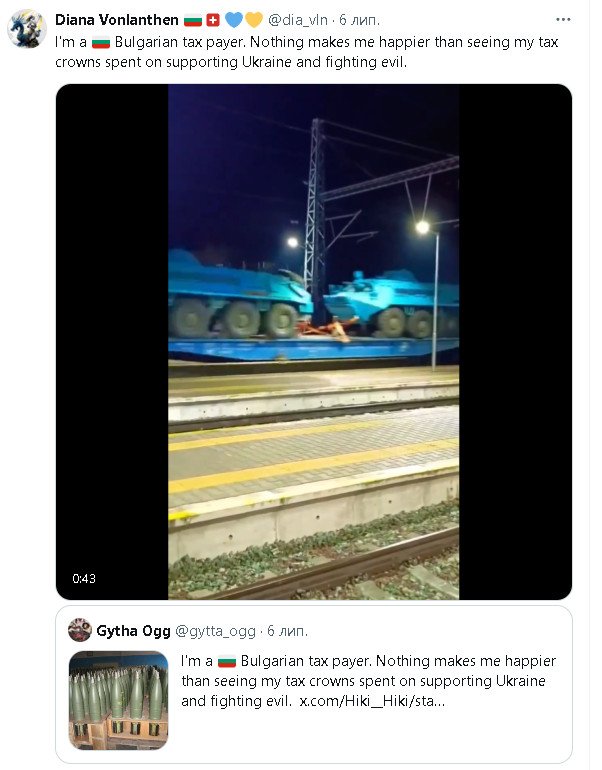Play the video of armored vehicles on train
The width and height of the screenshot is (602, 770).
click(313, 341)
